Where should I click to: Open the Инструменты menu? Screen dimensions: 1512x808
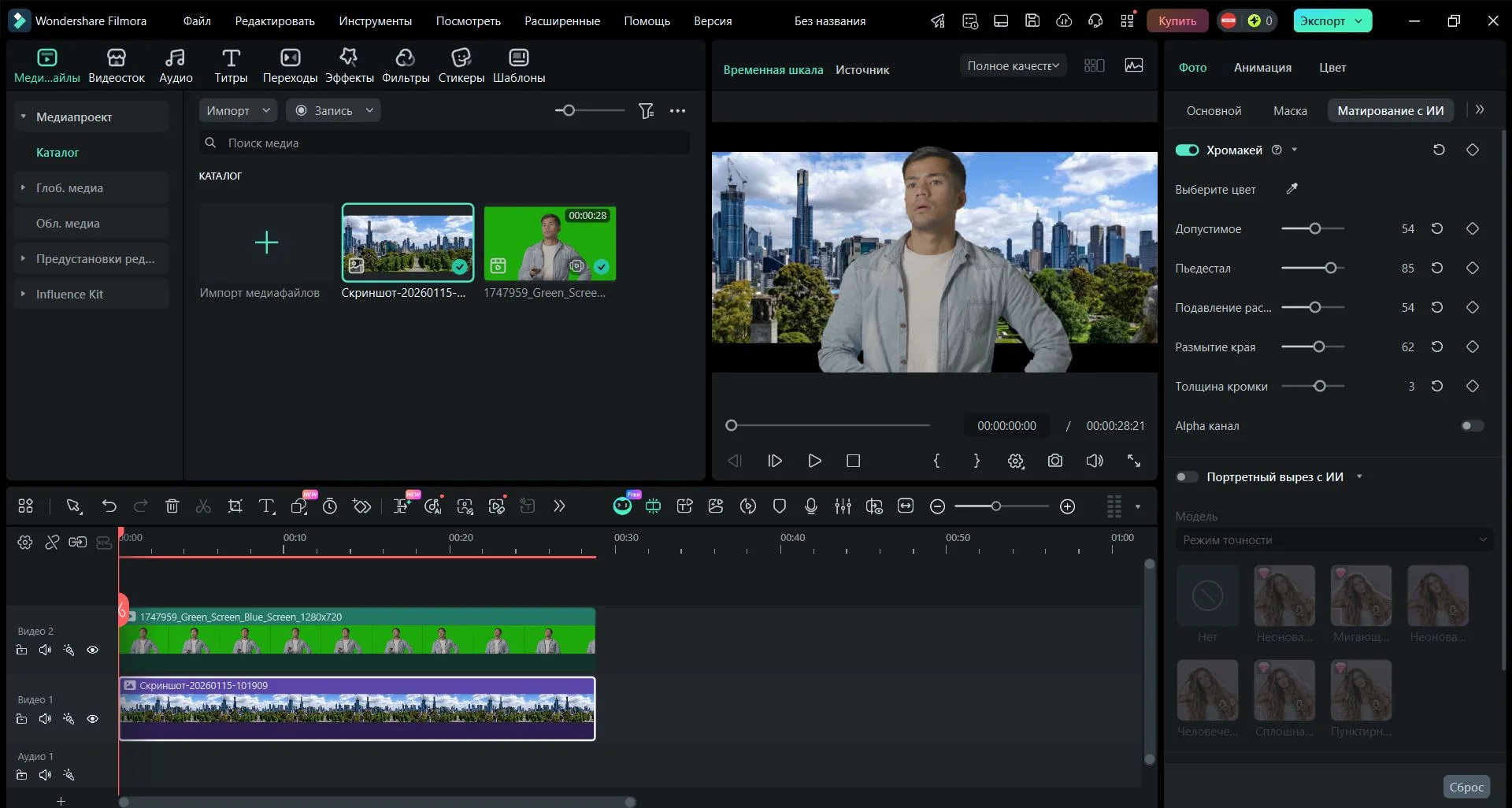click(x=375, y=21)
